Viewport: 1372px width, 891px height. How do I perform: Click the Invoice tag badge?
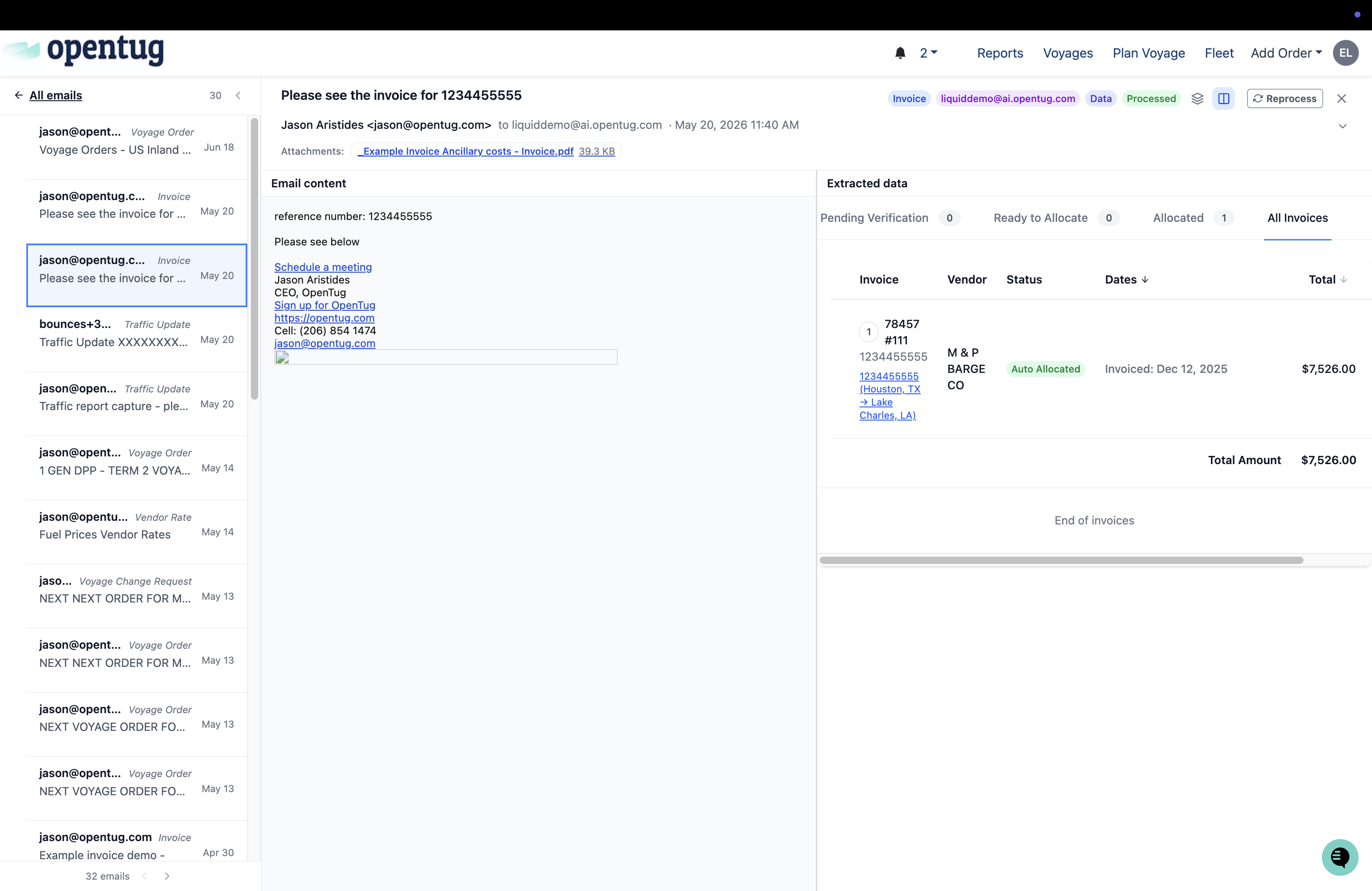[908, 98]
